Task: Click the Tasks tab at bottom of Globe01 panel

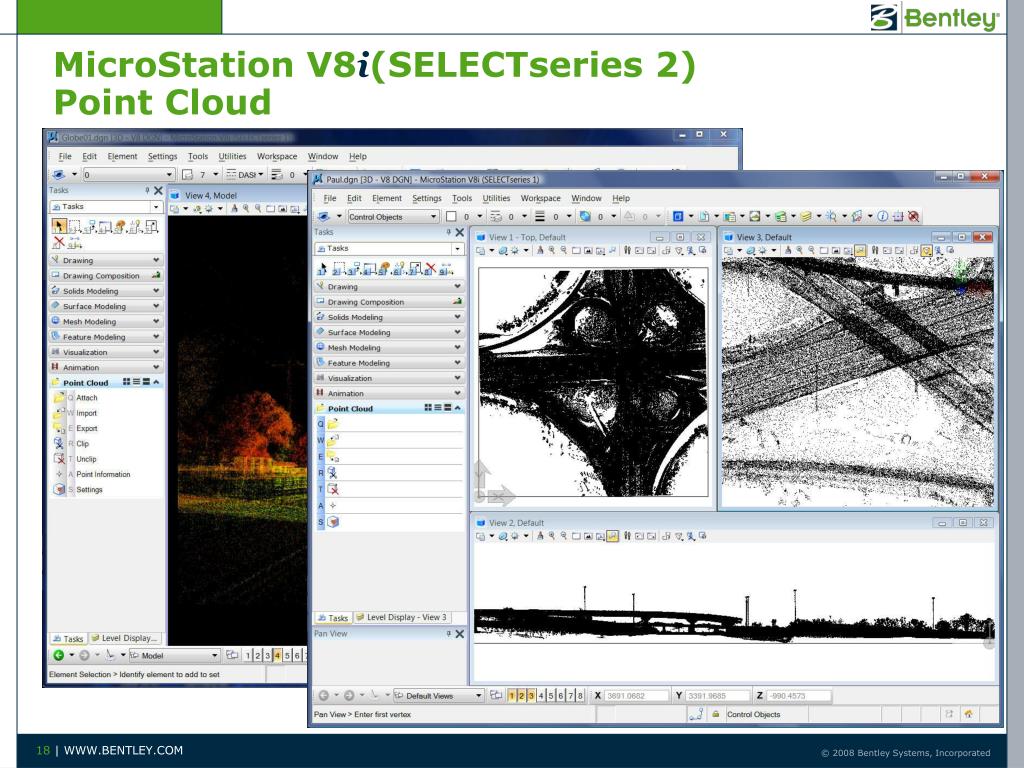Action: 69,639
